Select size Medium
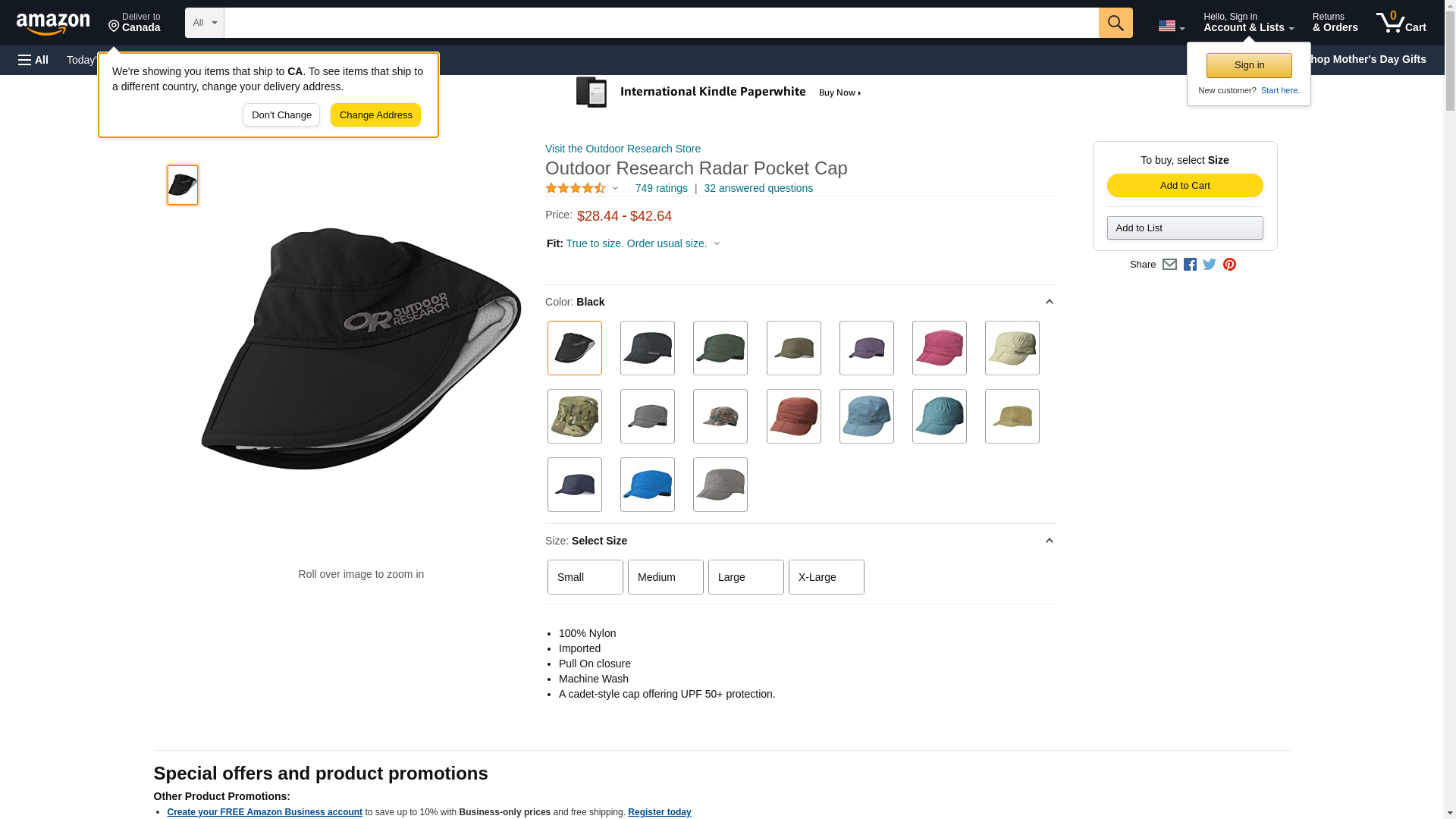This screenshot has height=819, width=1456. point(665,577)
